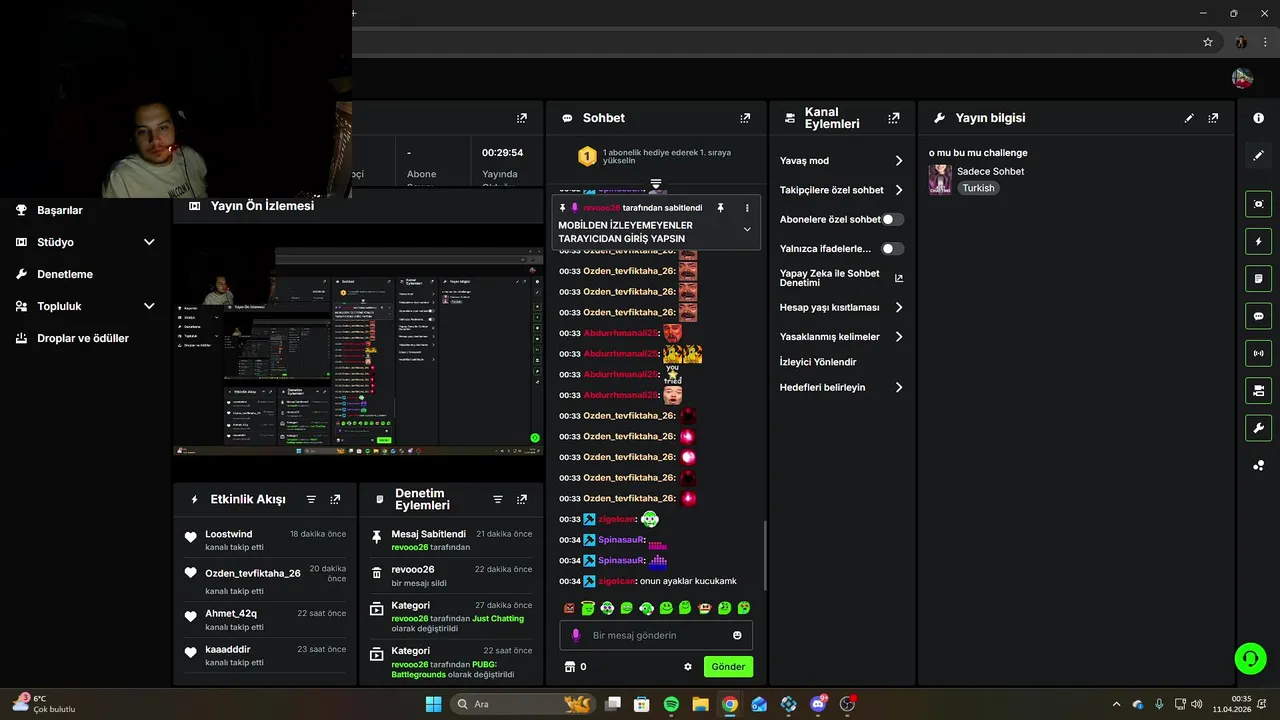1280x720 pixels.
Task: Toggle the moderation actions note icon in sidebar
Action: click(x=1258, y=278)
